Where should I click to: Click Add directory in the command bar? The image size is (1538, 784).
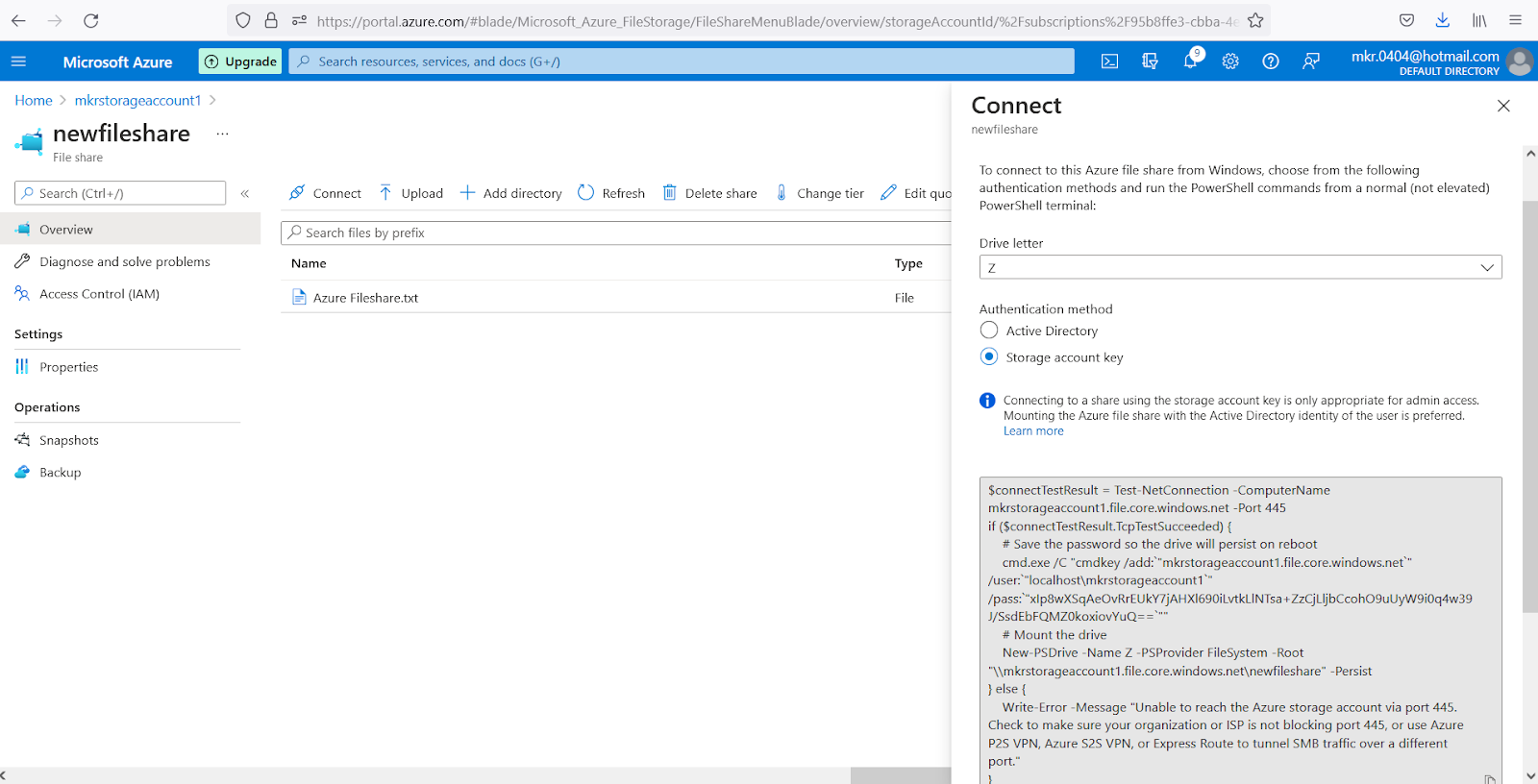click(x=510, y=193)
